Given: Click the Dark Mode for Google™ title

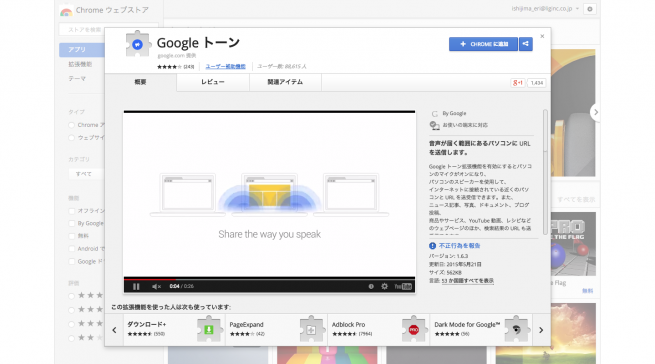Looking at the screenshot, I should click(x=467, y=324).
